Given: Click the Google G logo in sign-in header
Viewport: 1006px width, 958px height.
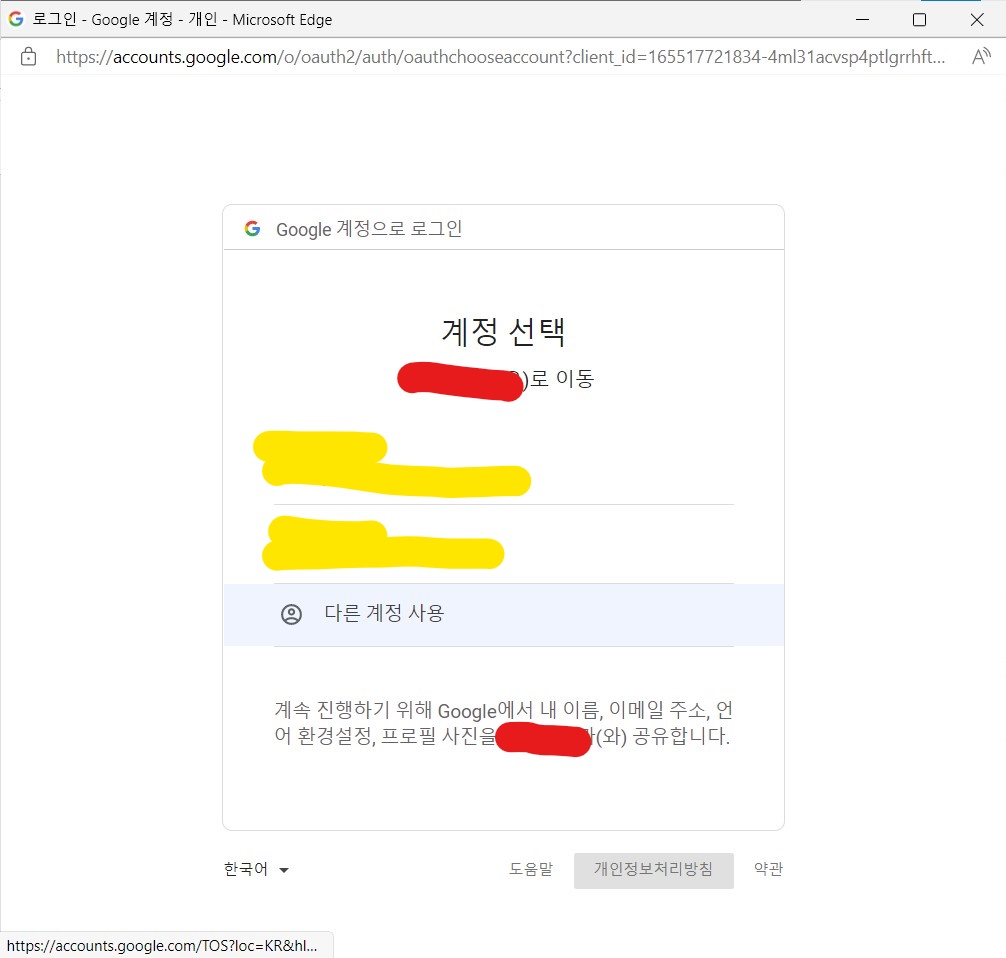Looking at the screenshot, I should pos(253,228).
